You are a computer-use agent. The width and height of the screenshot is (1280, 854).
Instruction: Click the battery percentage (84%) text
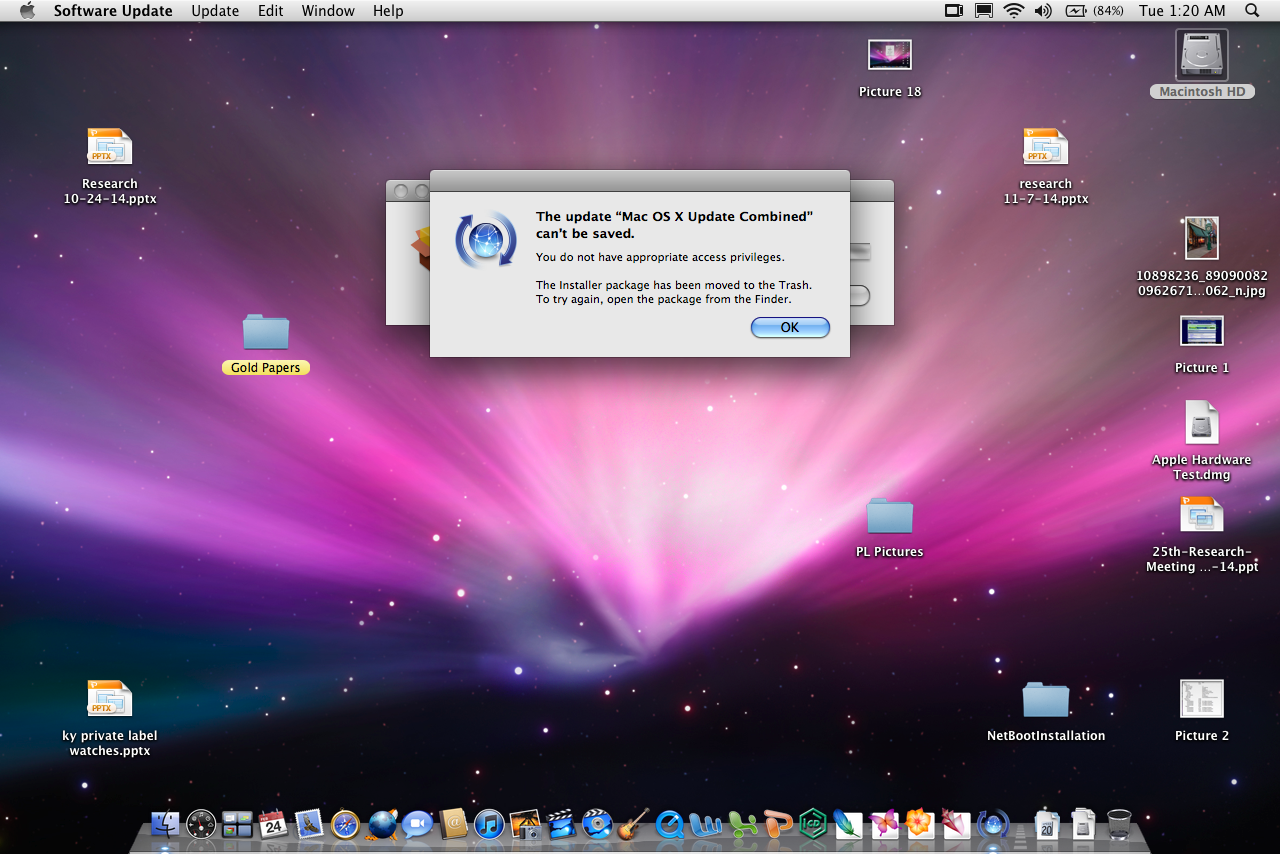click(1108, 11)
